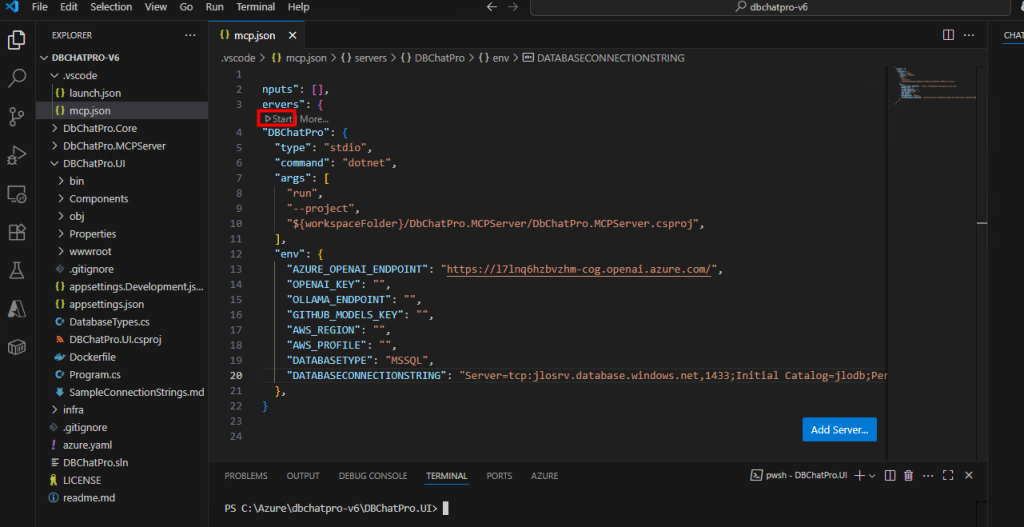
Task: Kill the terminal with trash icon
Action: tap(908, 475)
